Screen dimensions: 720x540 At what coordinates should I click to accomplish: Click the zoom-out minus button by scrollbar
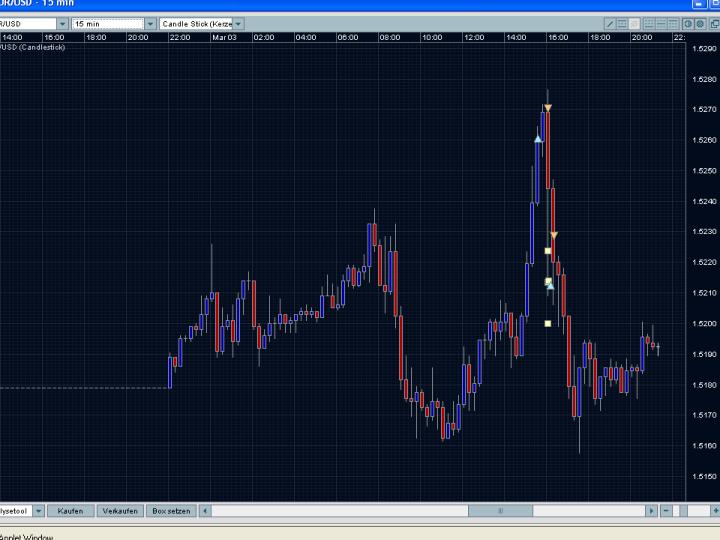coord(667,510)
